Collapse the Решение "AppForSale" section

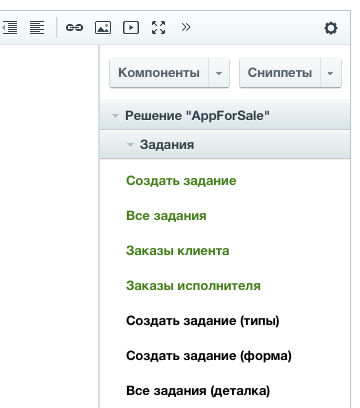tap(115, 116)
